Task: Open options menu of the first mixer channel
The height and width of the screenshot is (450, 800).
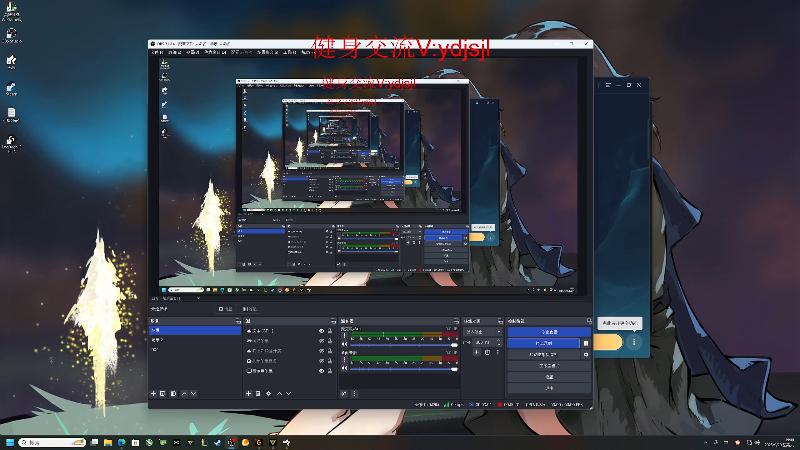Action: click(344, 335)
